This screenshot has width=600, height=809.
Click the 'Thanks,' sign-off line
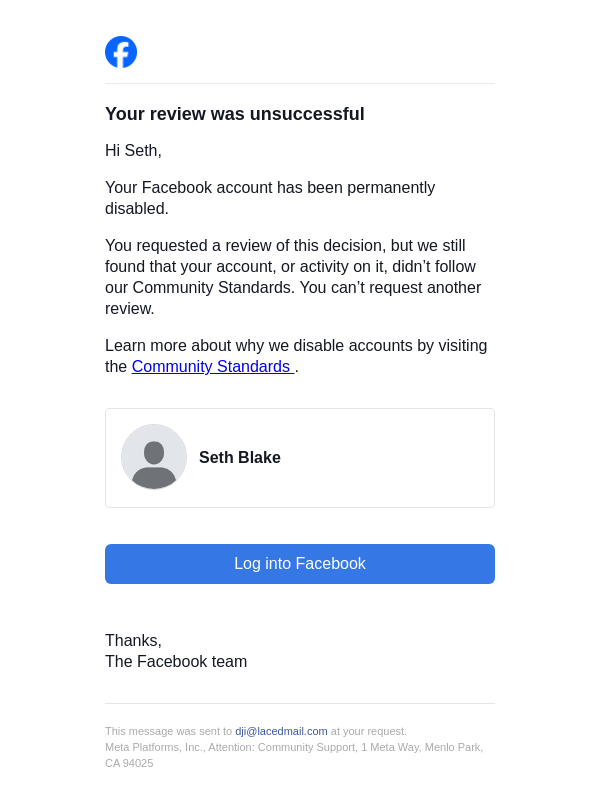[133, 641]
